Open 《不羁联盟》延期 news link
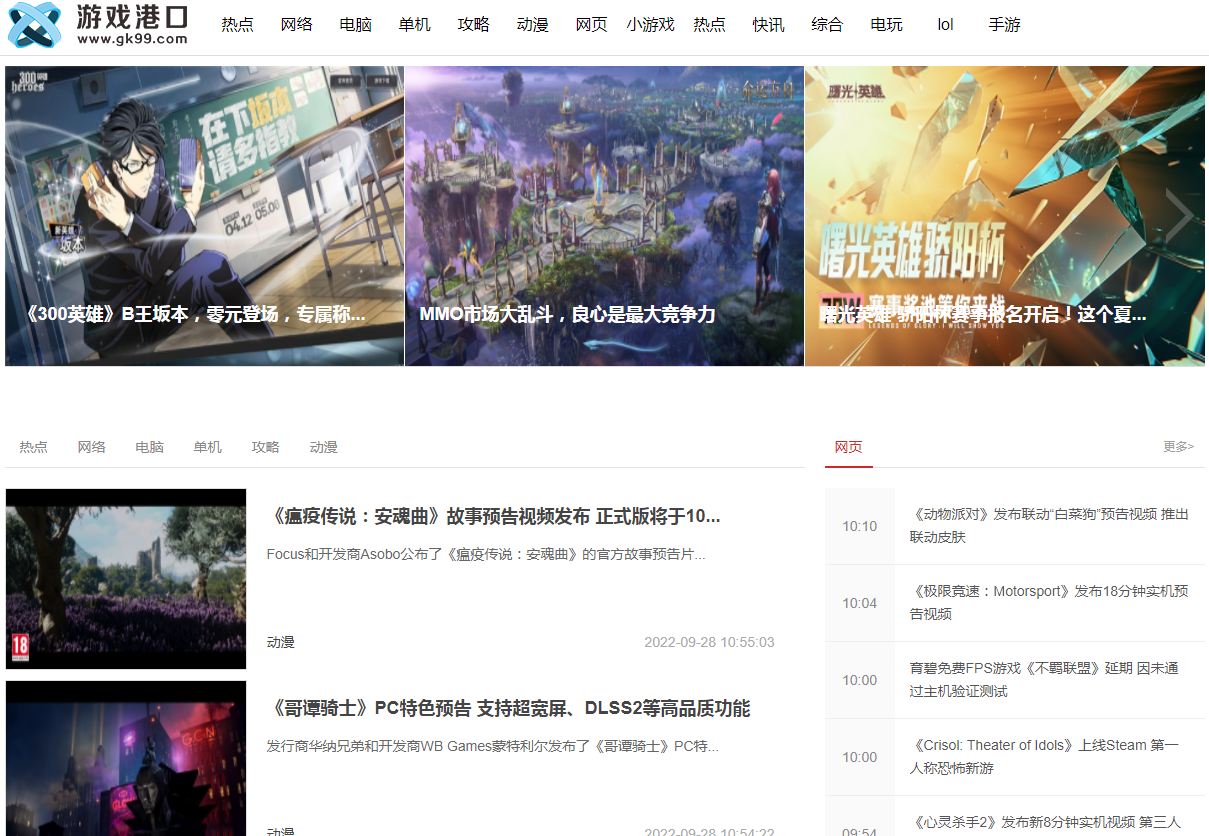This screenshot has width=1209, height=836. pyautogui.click(x=1044, y=679)
